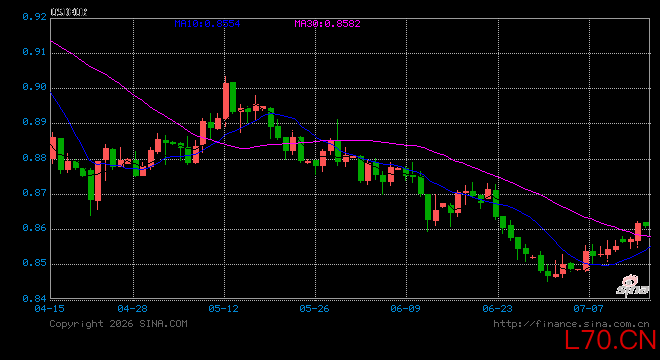Pick the 0.85 price axis label

(34, 263)
